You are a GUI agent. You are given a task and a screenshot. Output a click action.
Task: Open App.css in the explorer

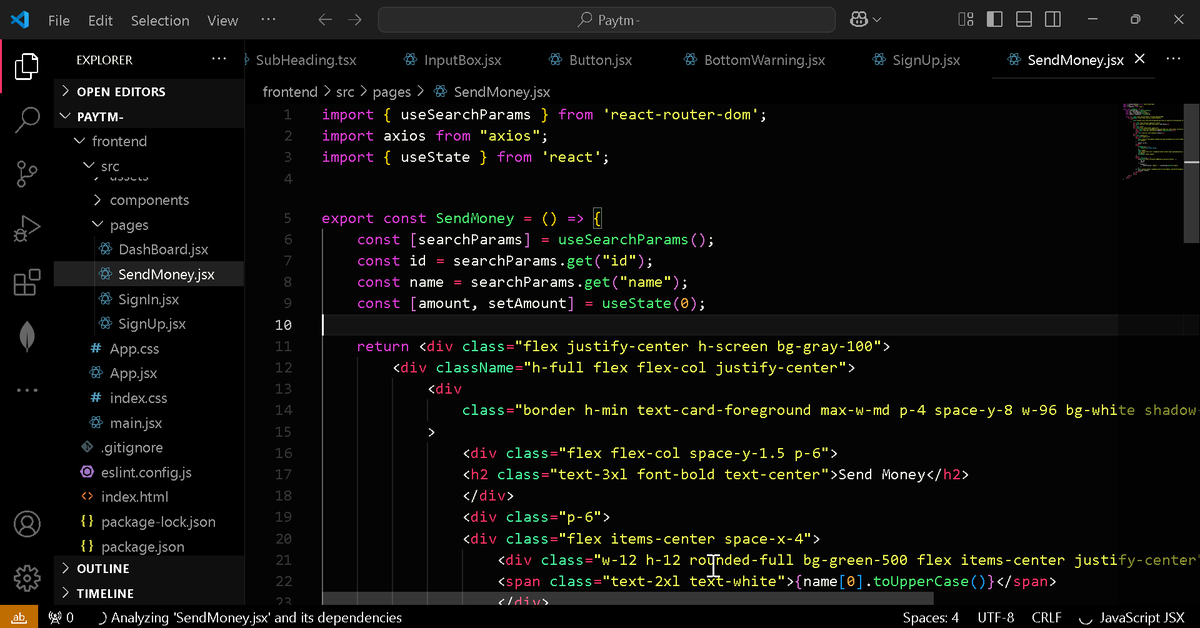click(148, 349)
